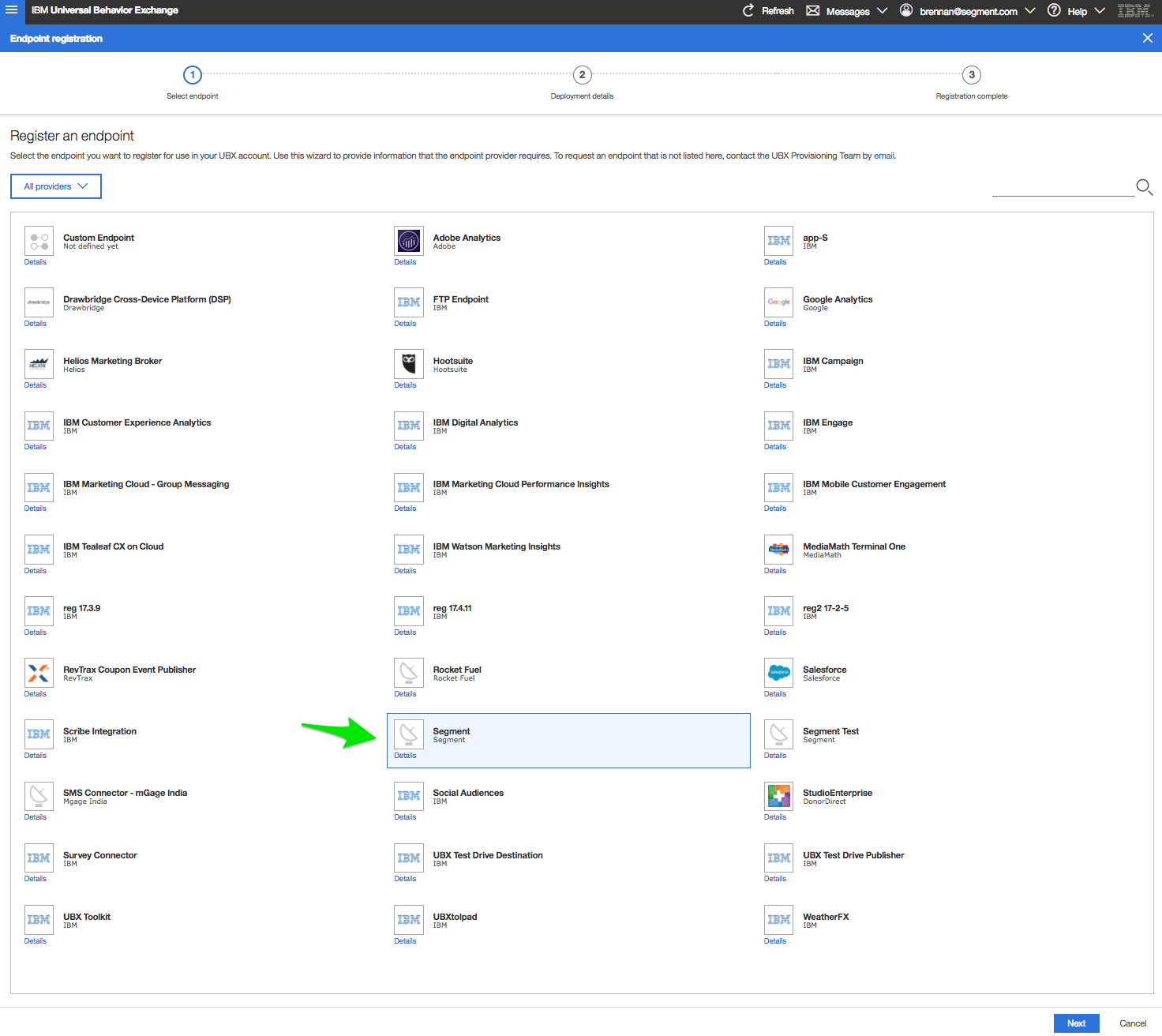Open the All providers dropdown
1162x1036 pixels.
point(55,186)
